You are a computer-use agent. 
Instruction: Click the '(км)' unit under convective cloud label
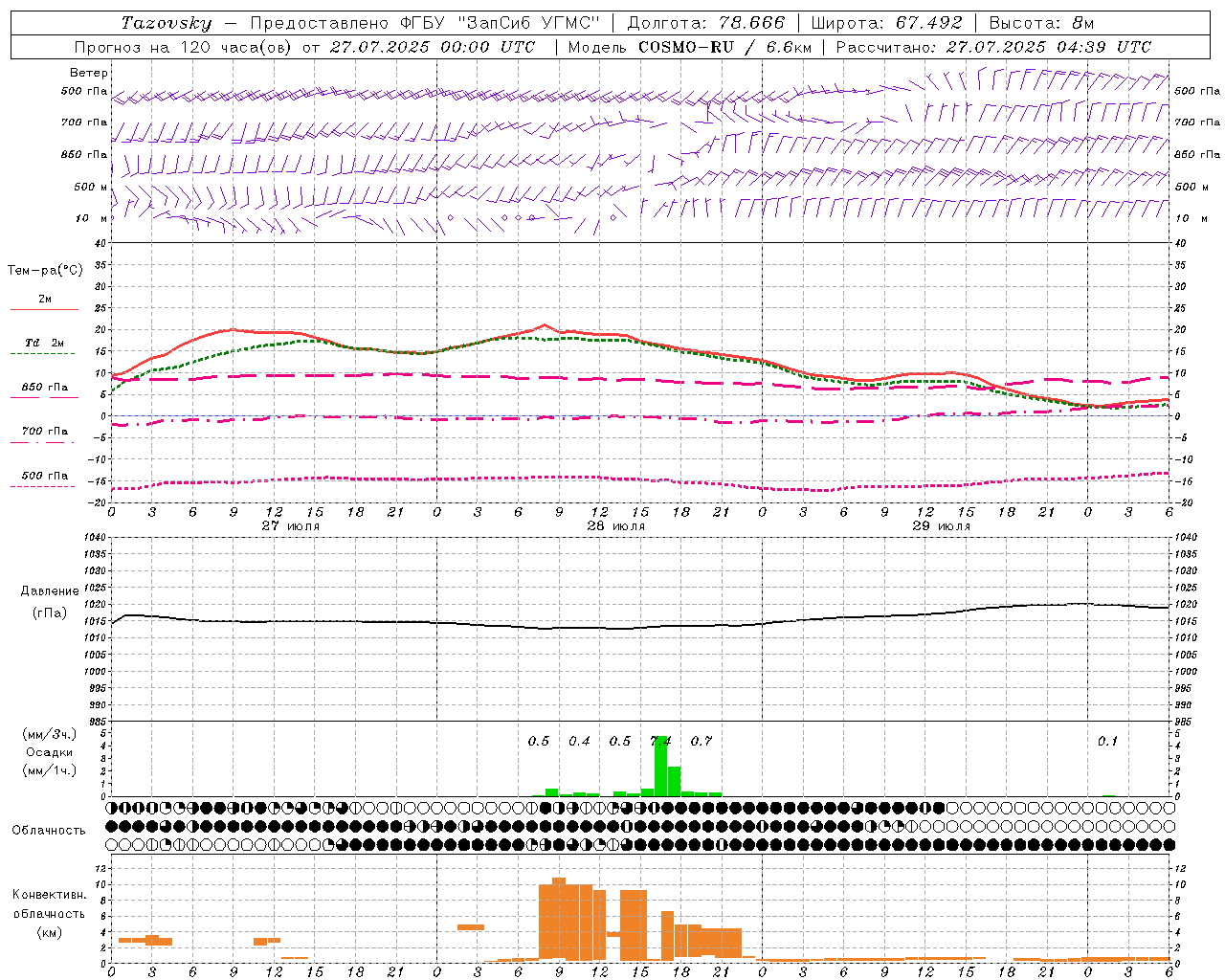[49, 932]
